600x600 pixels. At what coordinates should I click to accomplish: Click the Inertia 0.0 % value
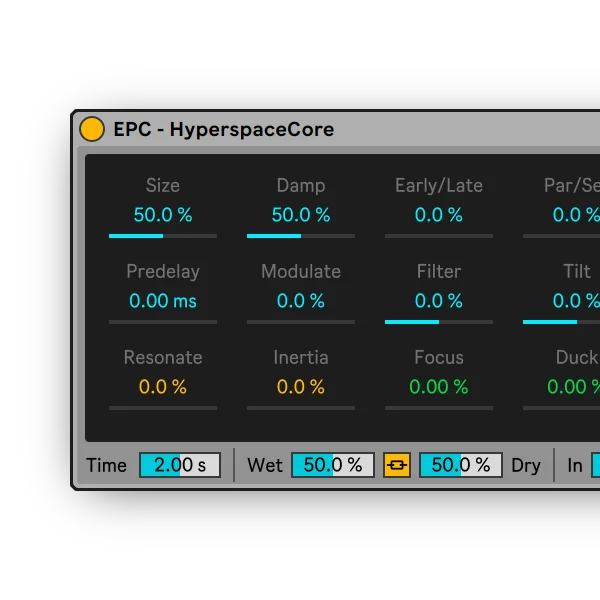click(x=301, y=387)
